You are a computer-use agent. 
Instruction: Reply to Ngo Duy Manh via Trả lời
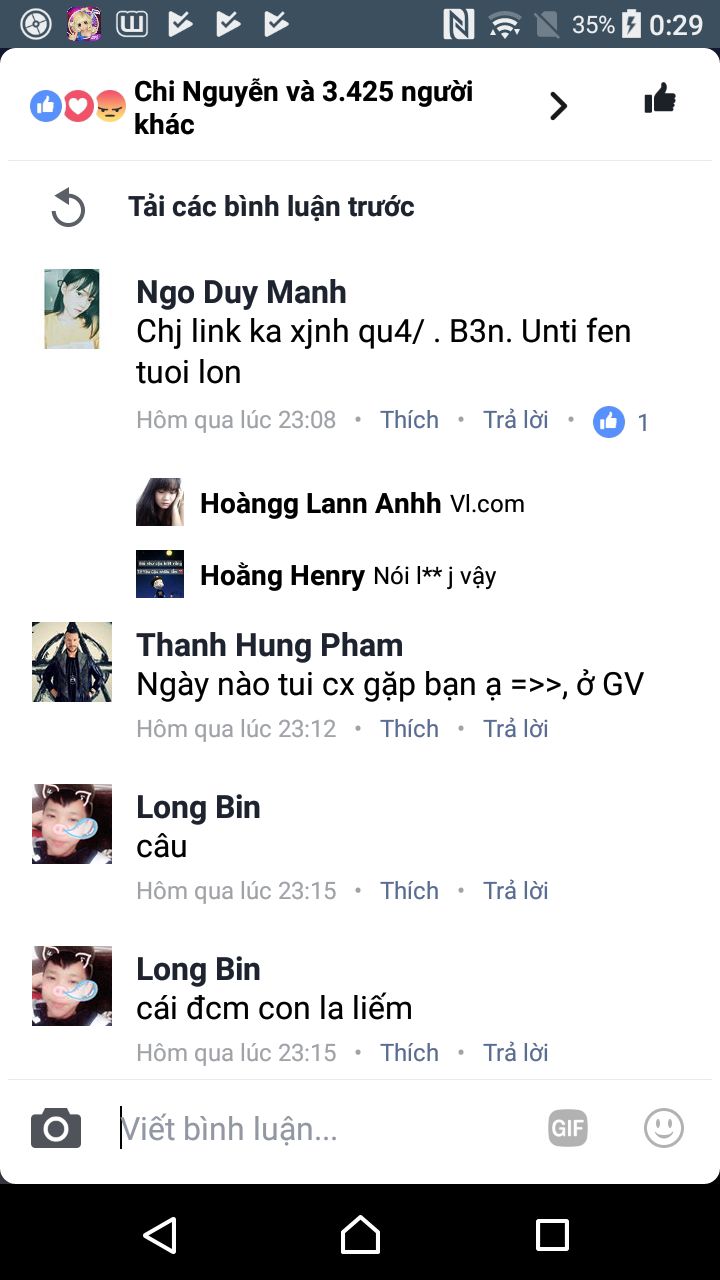coord(516,420)
